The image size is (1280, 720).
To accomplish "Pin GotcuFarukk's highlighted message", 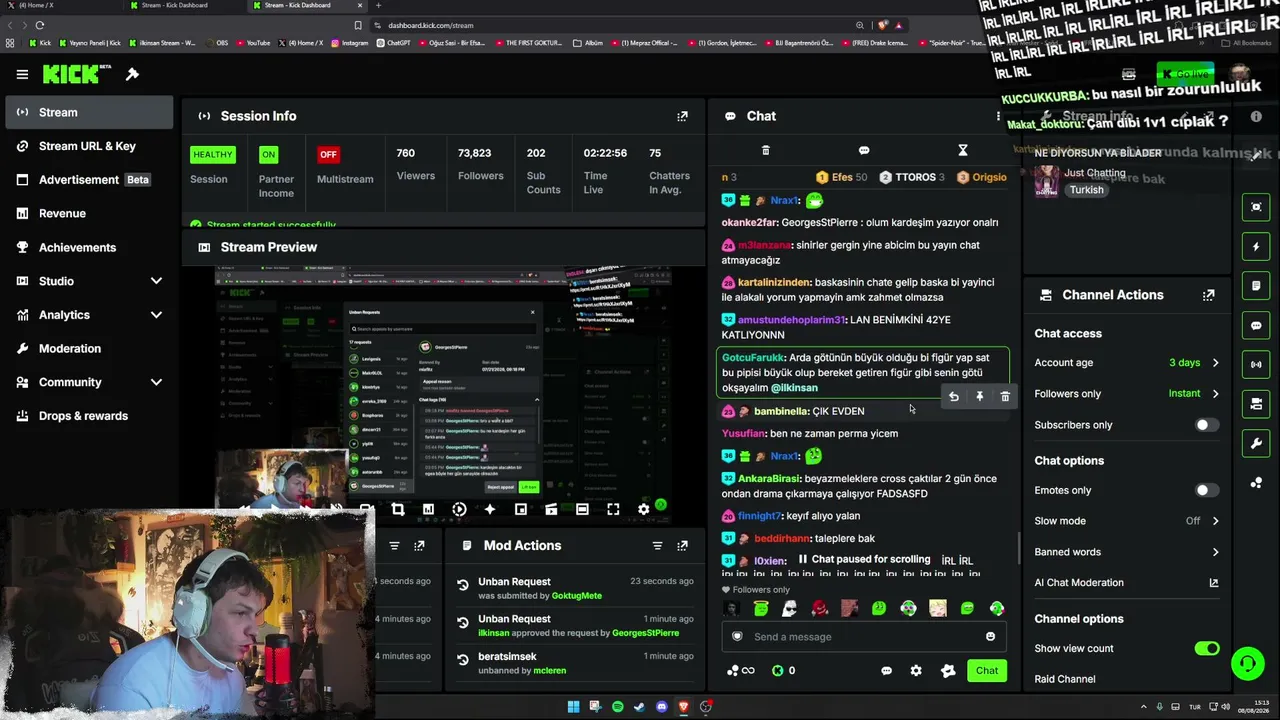I will tap(979, 397).
